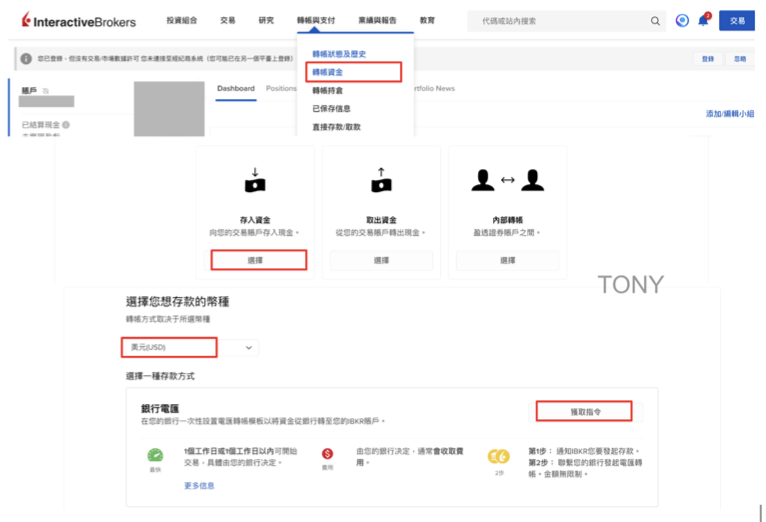The image size is (766, 522).
Task: Open the 轉帳與支付 menu
Action: click(x=316, y=21)
